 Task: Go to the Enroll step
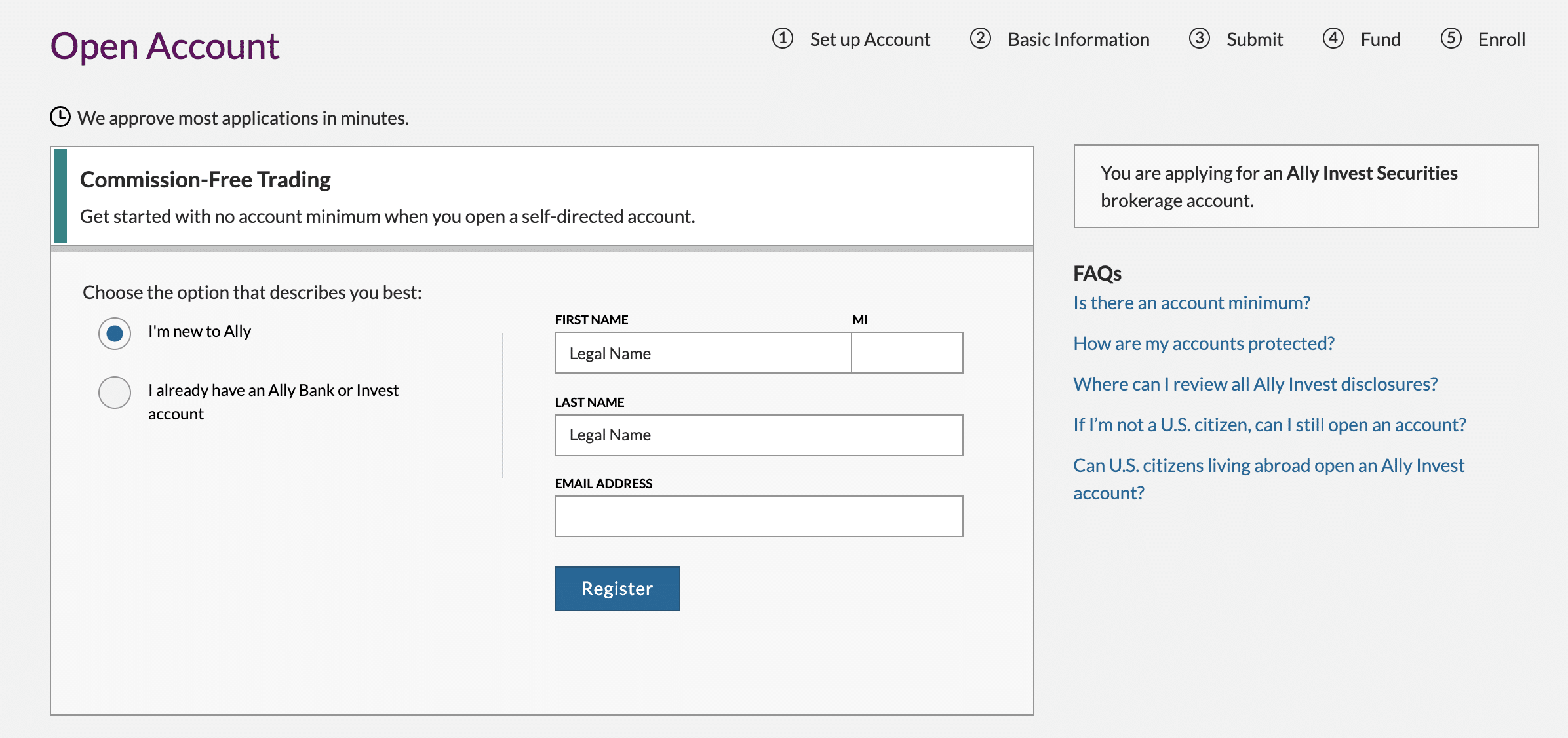(x=1502, y=39)
